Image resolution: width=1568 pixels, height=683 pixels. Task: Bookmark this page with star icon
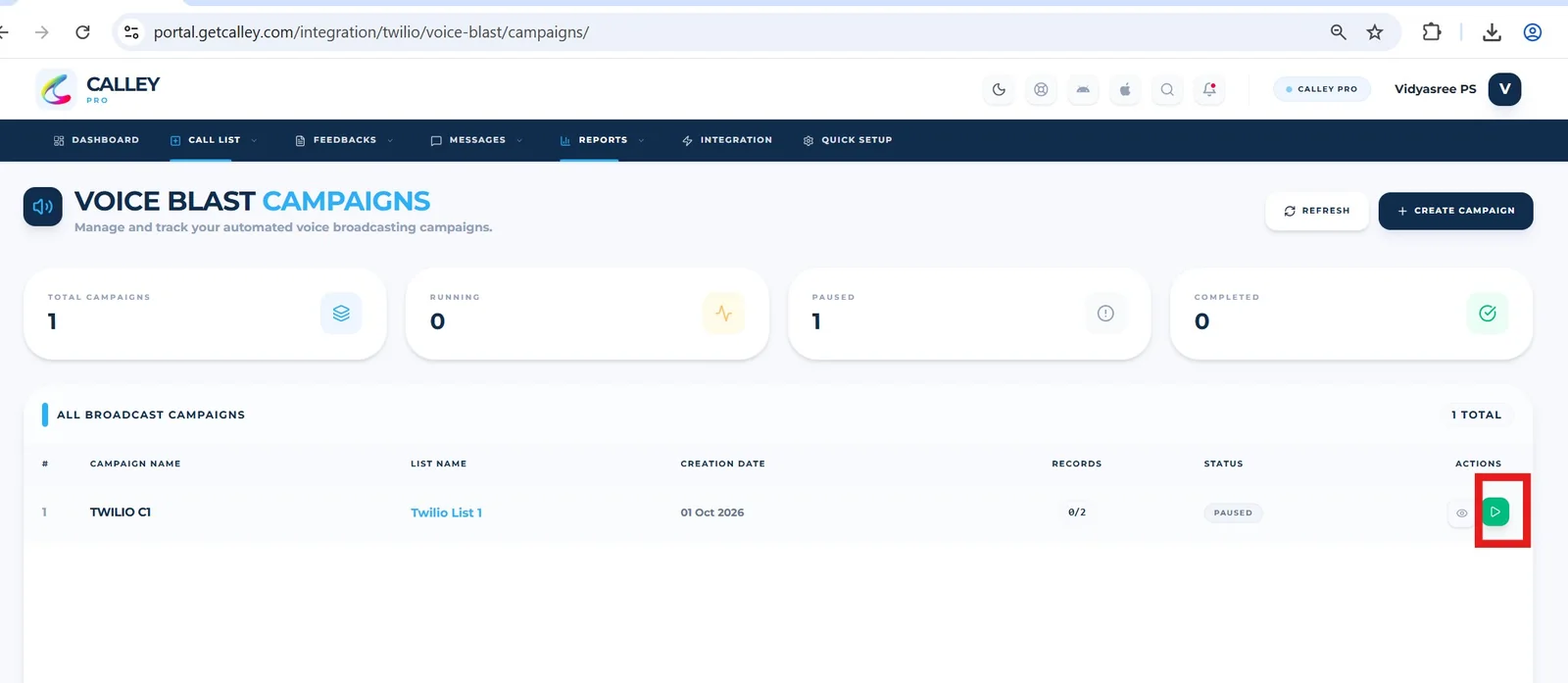point(1375,32)
